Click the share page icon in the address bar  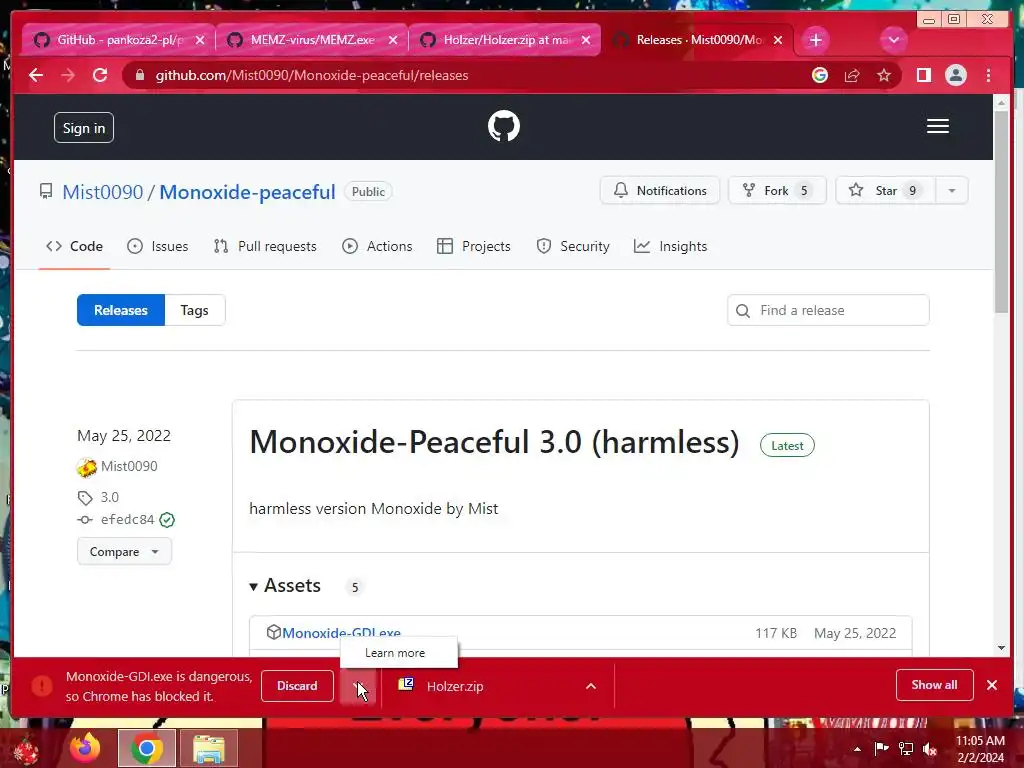click(852, 76)
